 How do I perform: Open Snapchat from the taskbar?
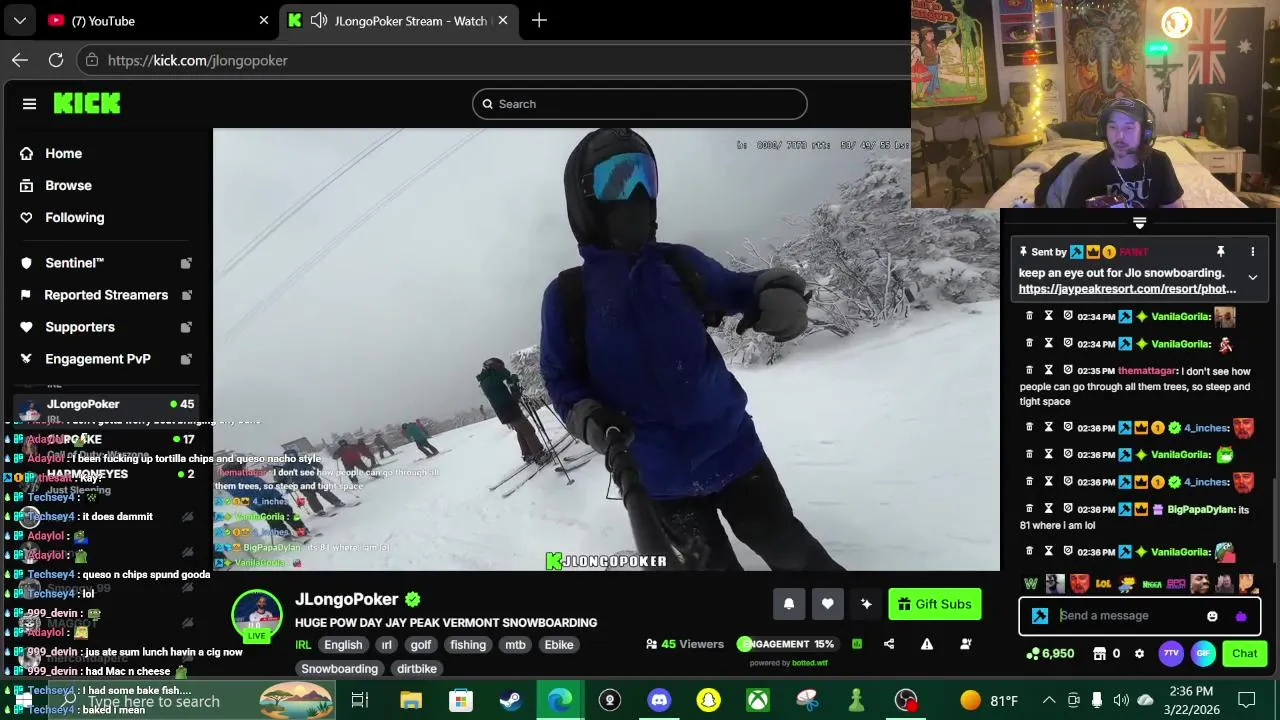pyautogui.click(x=708, y=700)
